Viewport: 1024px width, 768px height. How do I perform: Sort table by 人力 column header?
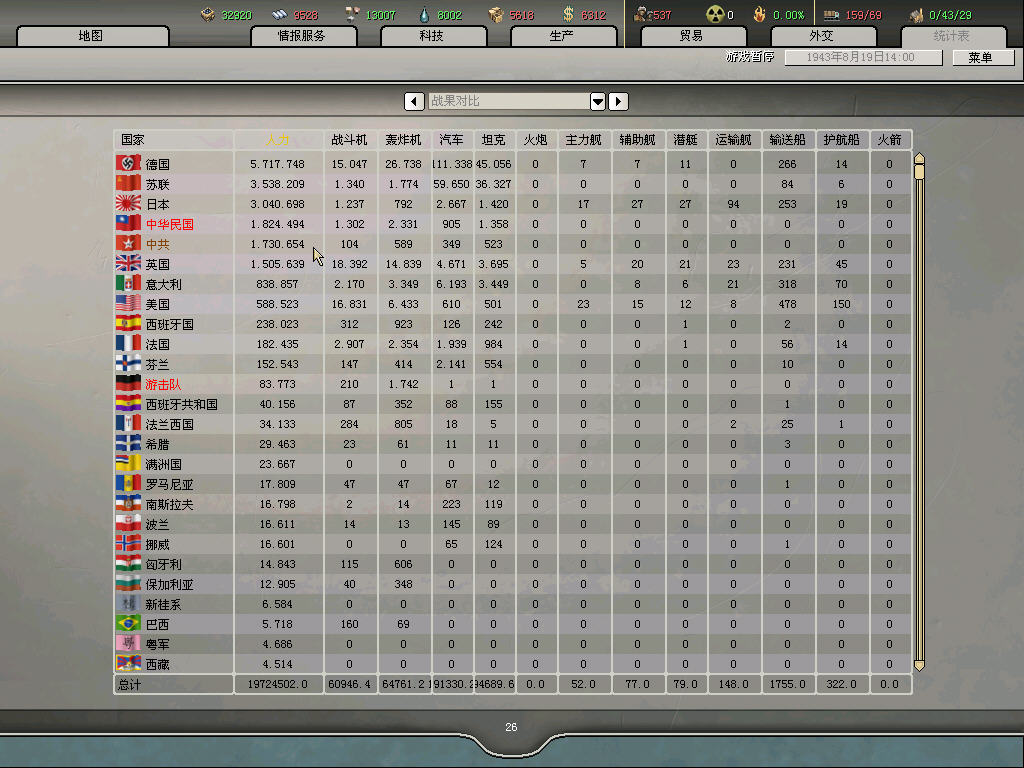[x=278, y=140]
